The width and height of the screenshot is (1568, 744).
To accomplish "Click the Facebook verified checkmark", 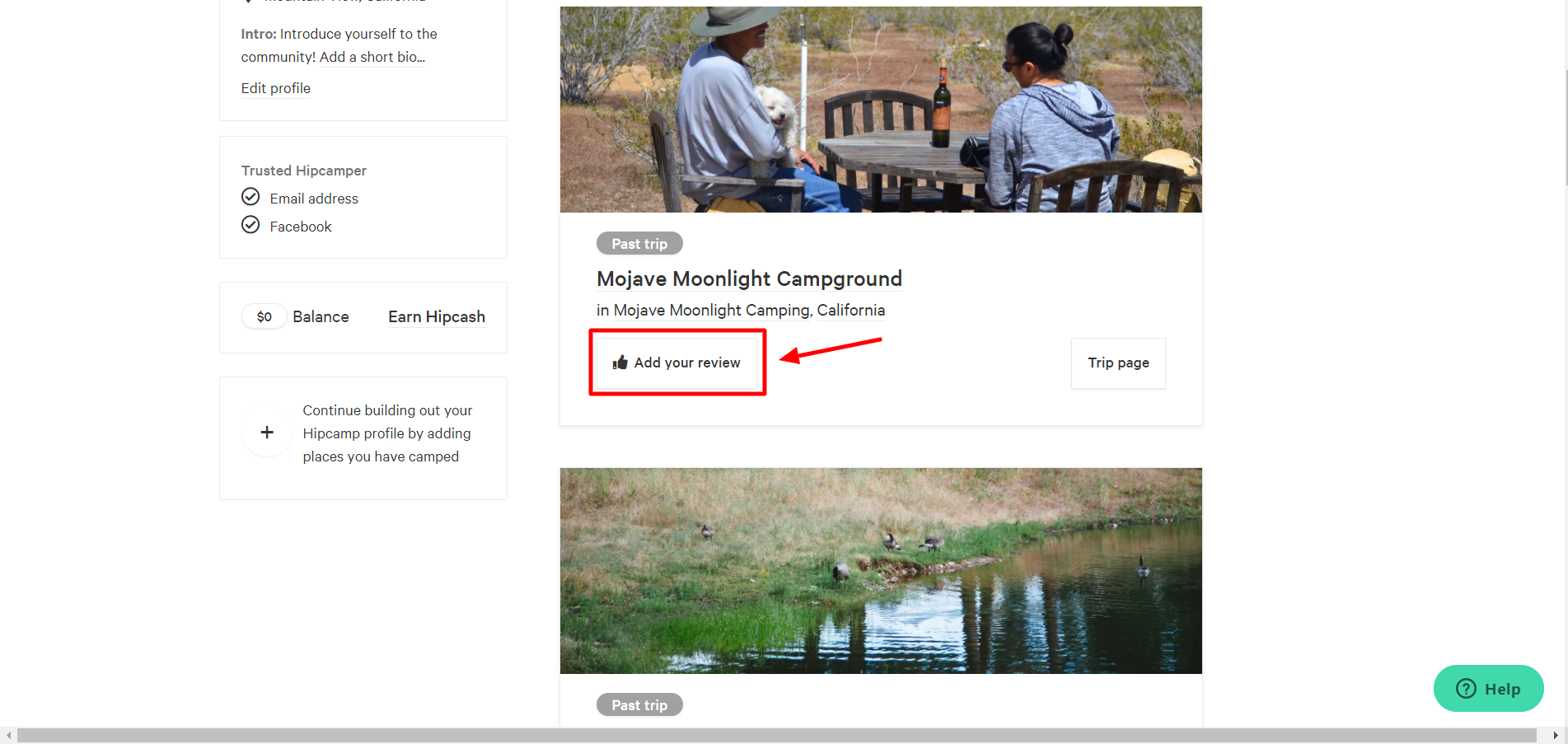I will [x=250, y=225].
